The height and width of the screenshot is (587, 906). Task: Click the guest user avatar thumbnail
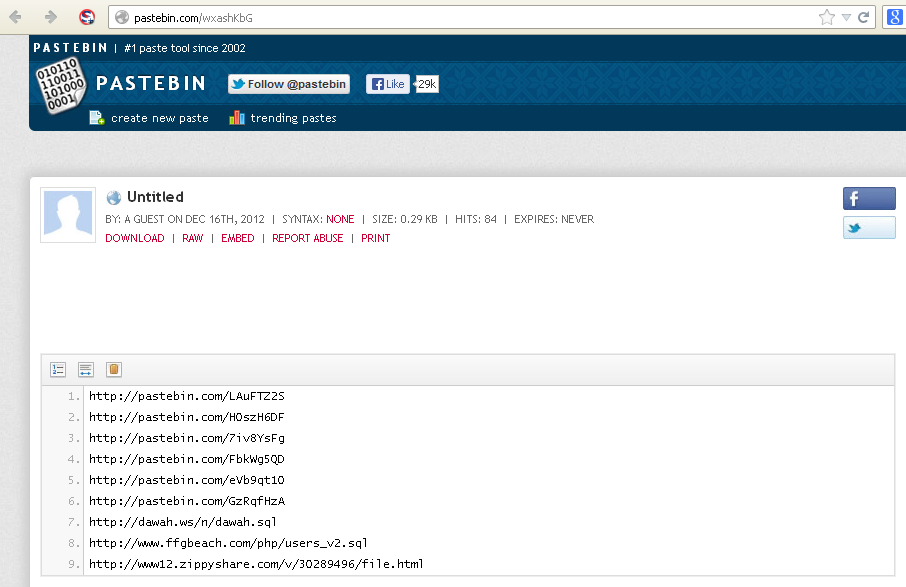pyautogui.click(x=68, y=215)
